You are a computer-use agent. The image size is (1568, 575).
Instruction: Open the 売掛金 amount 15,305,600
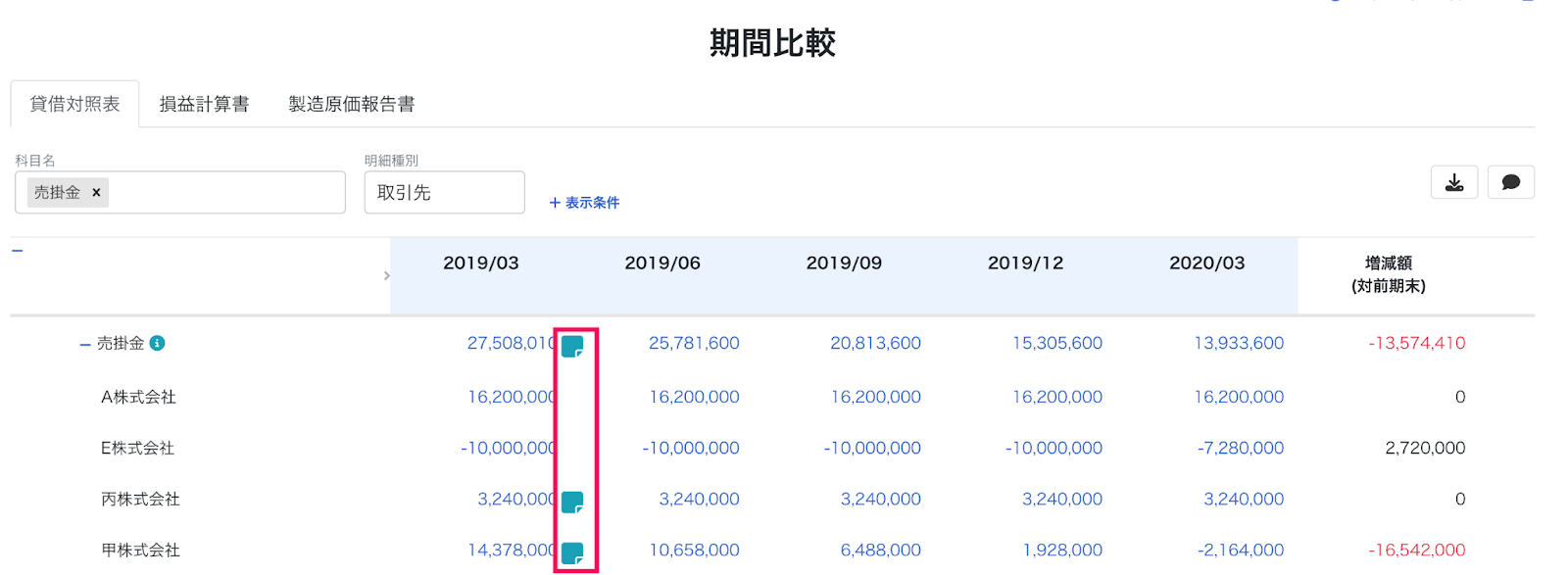coord(1056,343)
